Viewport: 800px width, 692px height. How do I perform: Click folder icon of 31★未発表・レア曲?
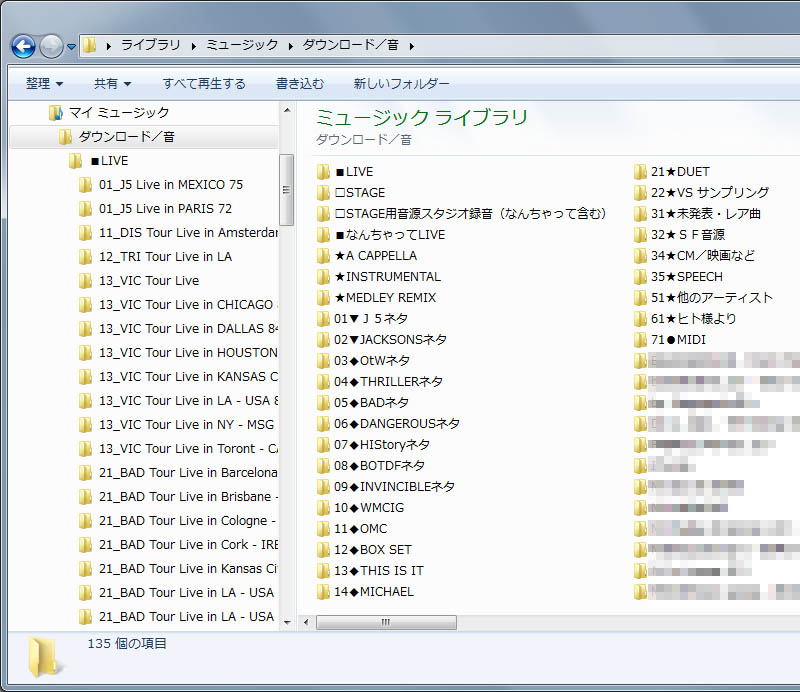[x=641, y=214]
